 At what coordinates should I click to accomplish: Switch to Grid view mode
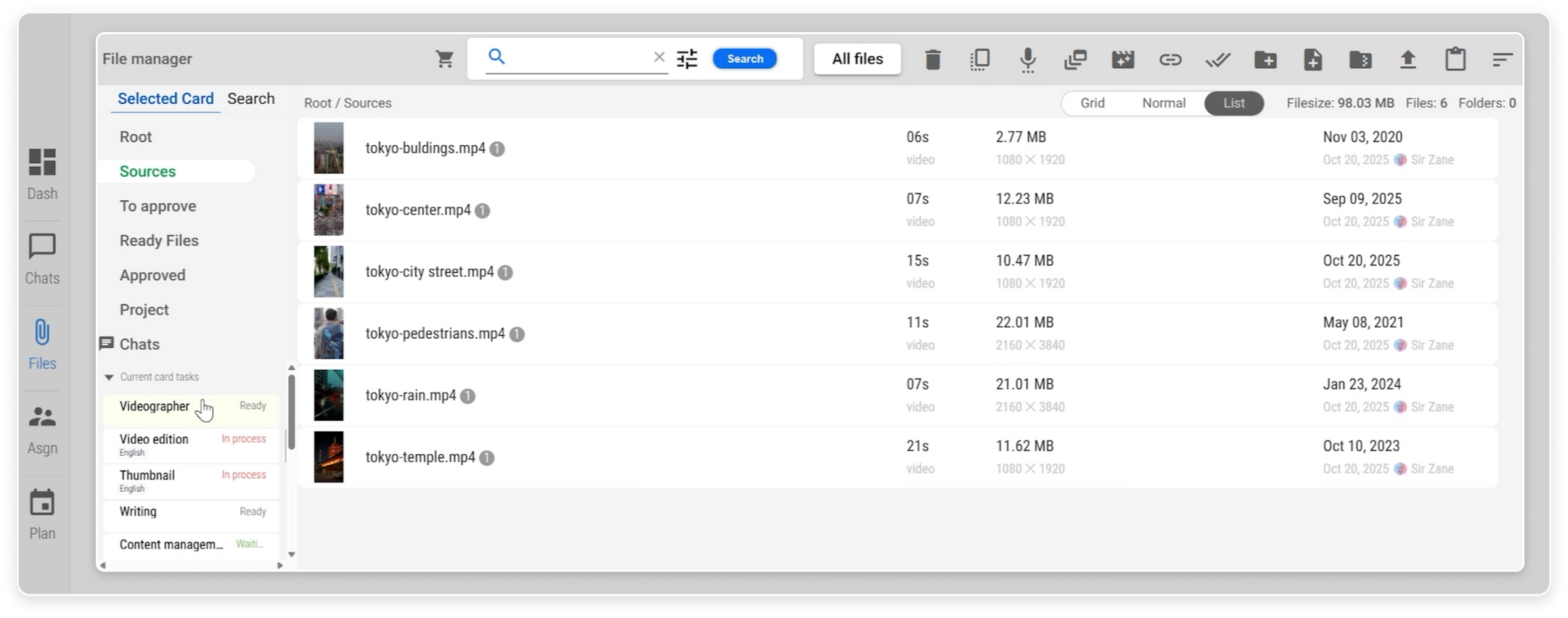(x=1092, y=103)
